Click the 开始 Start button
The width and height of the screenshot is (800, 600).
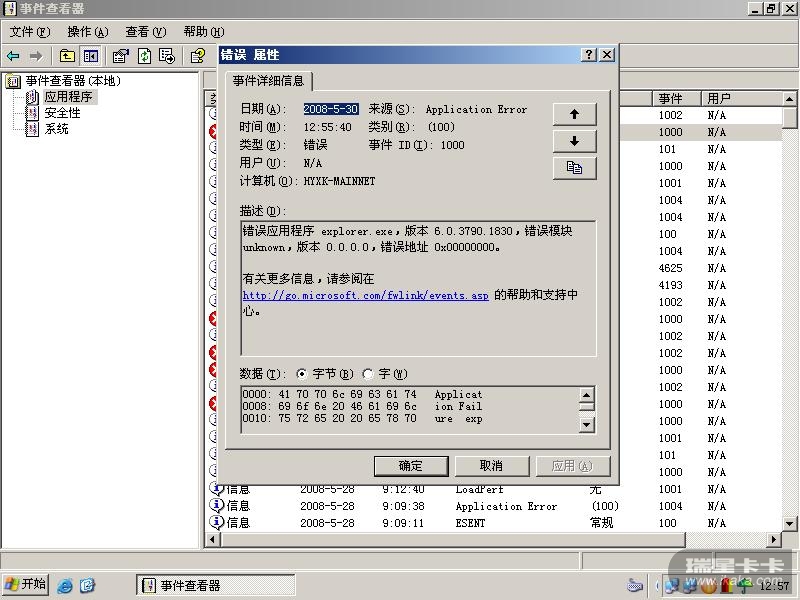click(25, 584)
